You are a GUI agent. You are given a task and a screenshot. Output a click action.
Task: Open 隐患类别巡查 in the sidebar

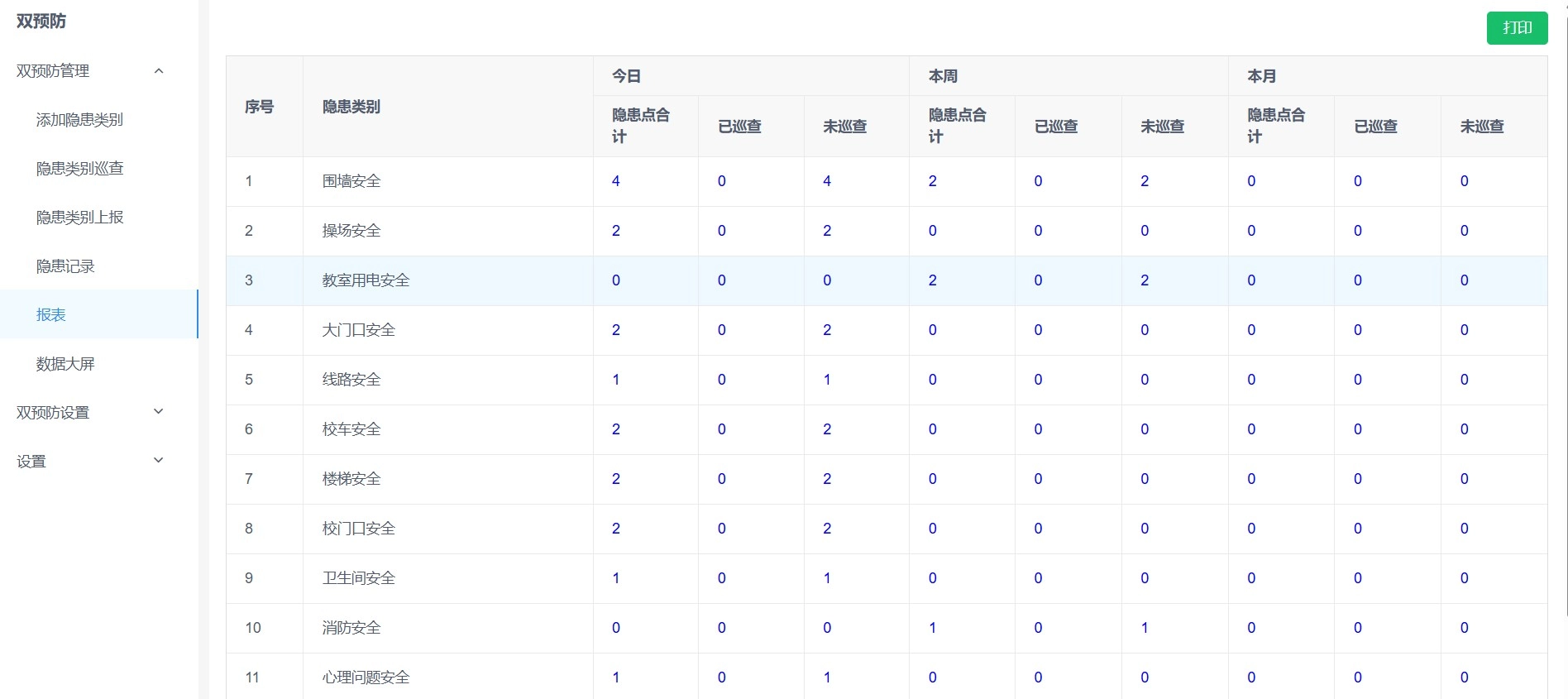[x=79, y=169]
